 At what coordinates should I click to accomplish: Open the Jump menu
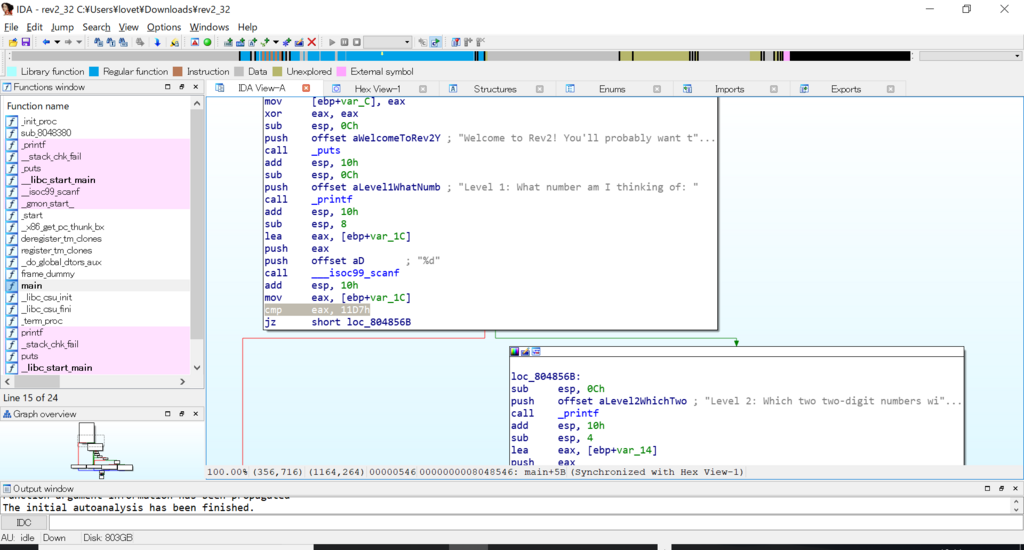click(62, 27)
